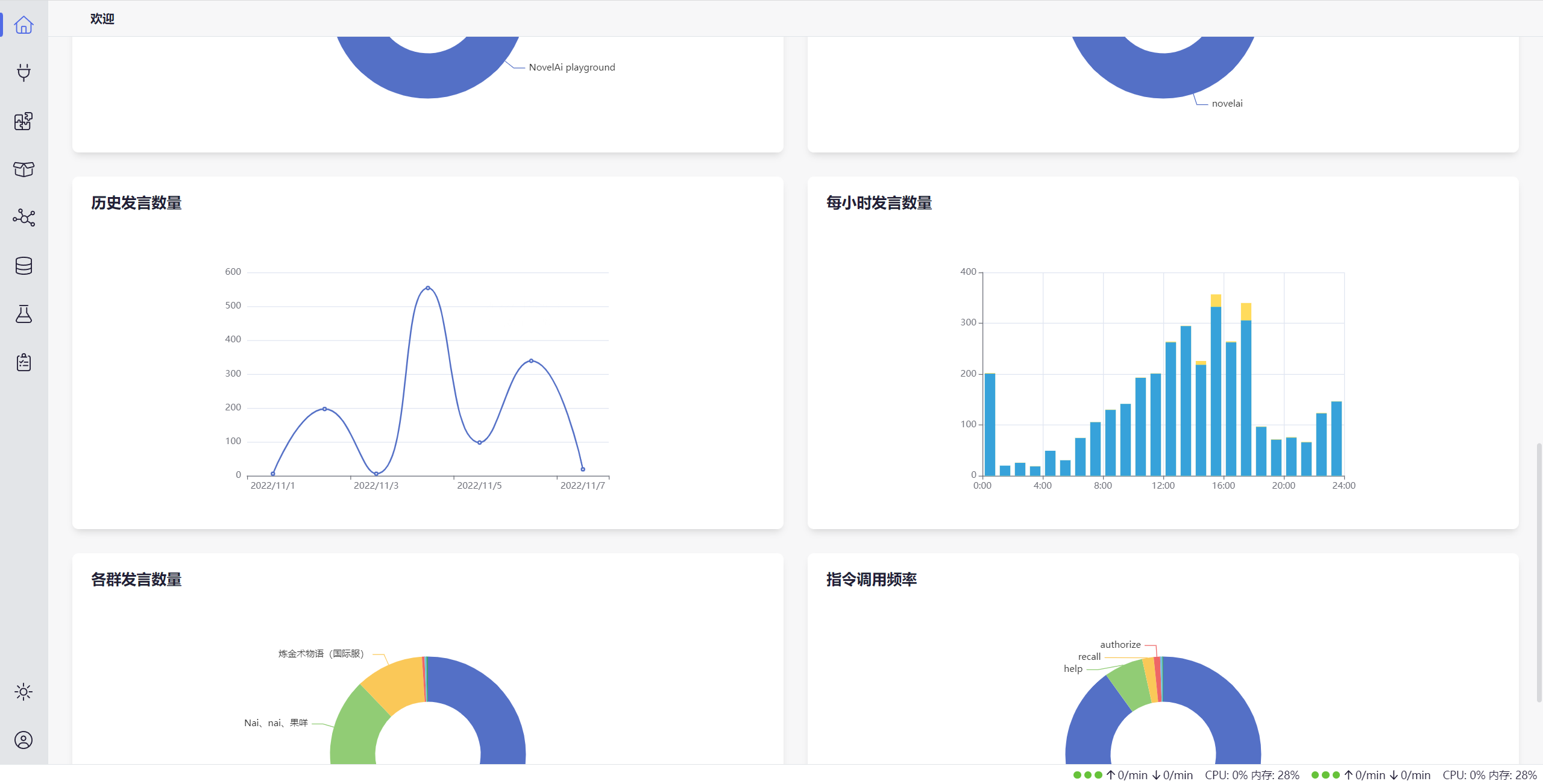Click the green help slice of command pie
The image size is (1543, 784).
pos(1130,684)
